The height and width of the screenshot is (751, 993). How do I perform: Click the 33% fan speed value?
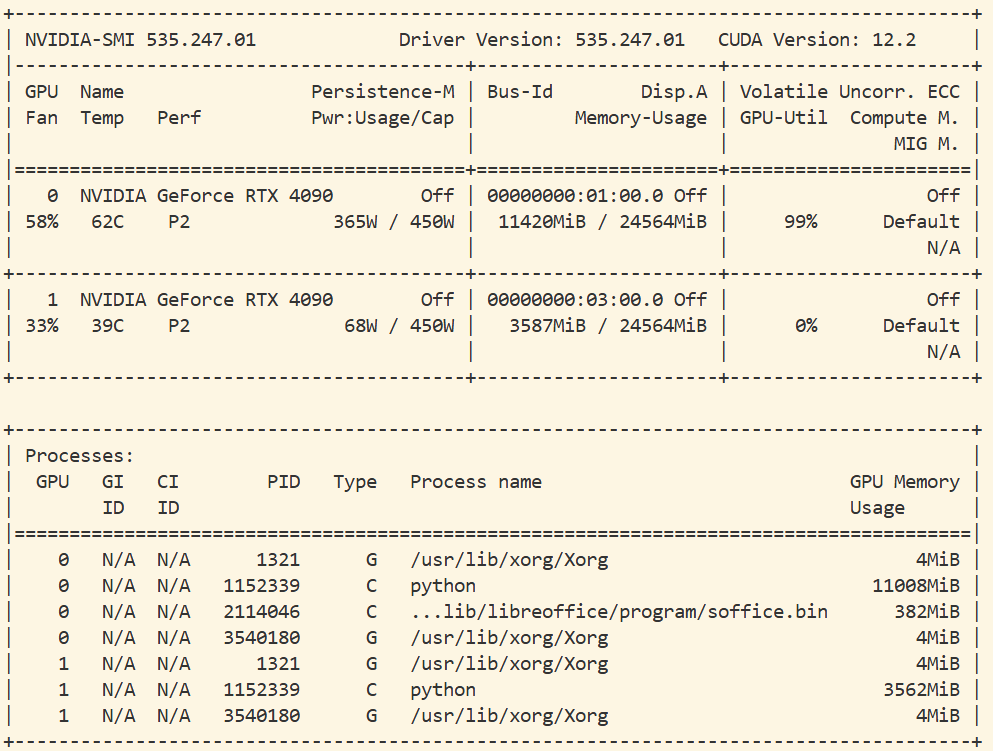coord(41,326)
